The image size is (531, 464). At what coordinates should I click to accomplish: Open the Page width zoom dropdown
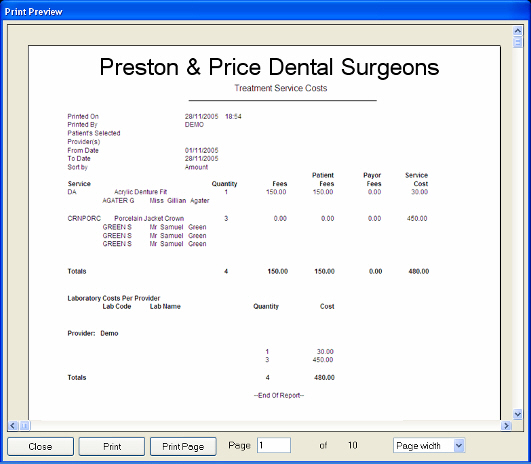(459, 445)
